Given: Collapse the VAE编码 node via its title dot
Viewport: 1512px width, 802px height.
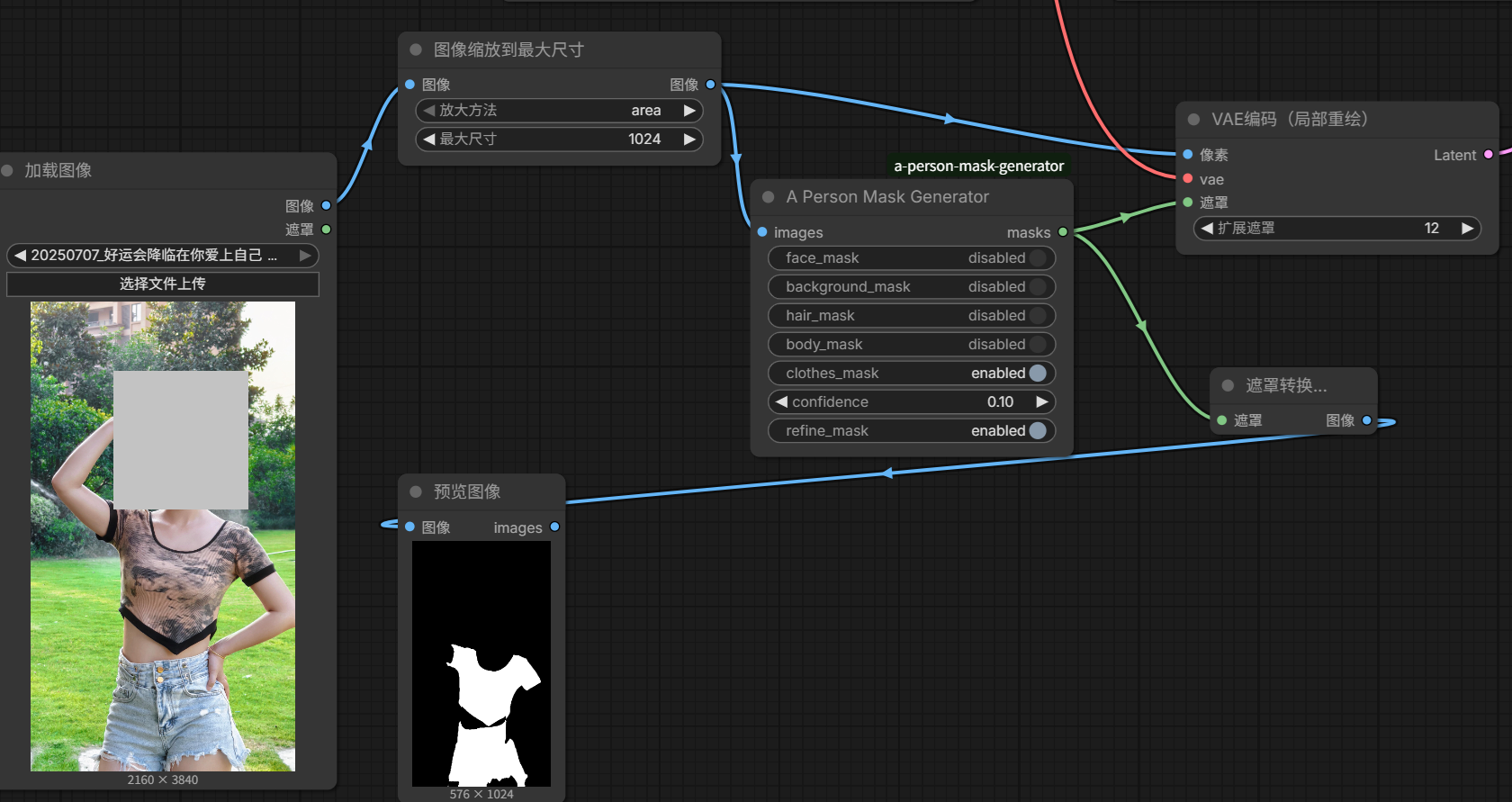Looking at the screenshot, I should (x=1193, y=119).
